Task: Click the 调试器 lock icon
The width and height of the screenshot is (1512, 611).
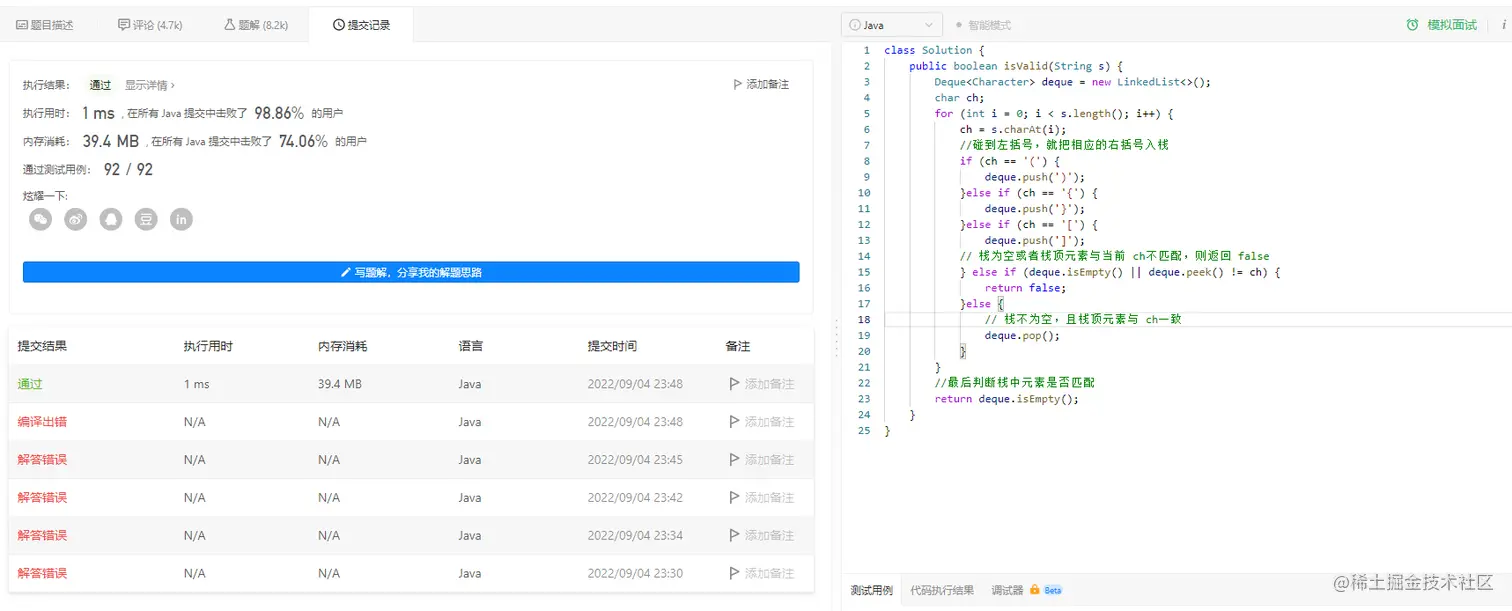Action: (1035, 590)
